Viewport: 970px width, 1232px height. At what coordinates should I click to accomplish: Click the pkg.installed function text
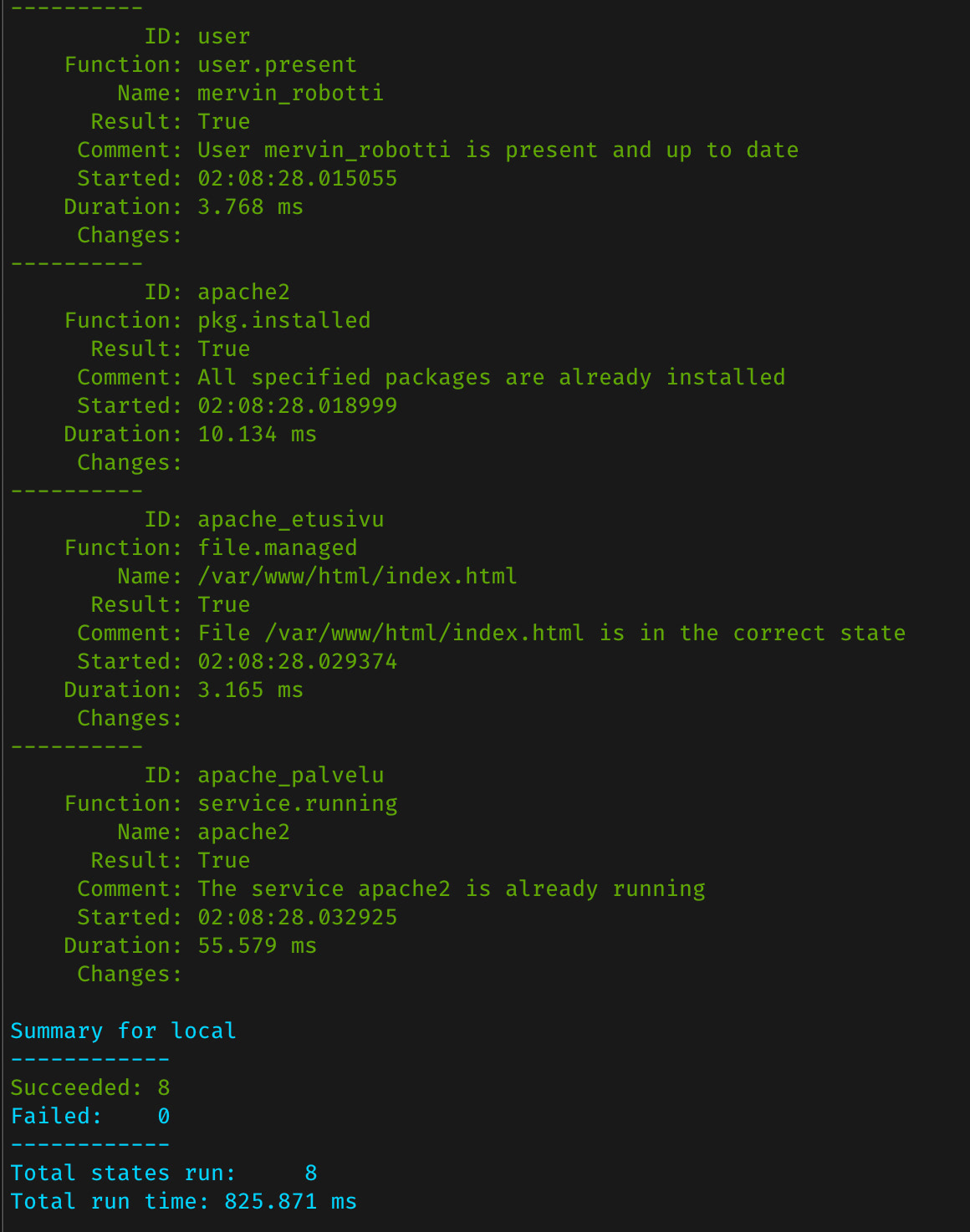pyautogui.click(x=283, y=321)
